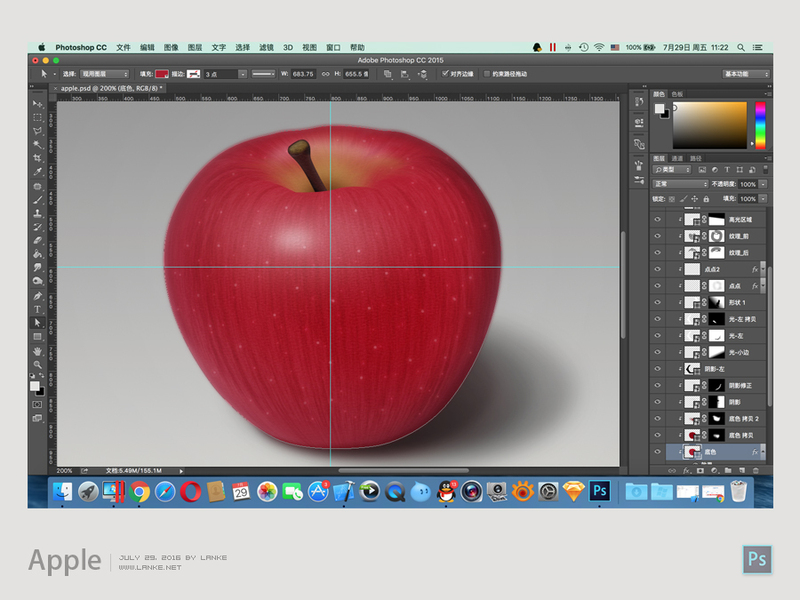Click the fill color red swatch
The image size is (800, 600).
pos(162,74)
